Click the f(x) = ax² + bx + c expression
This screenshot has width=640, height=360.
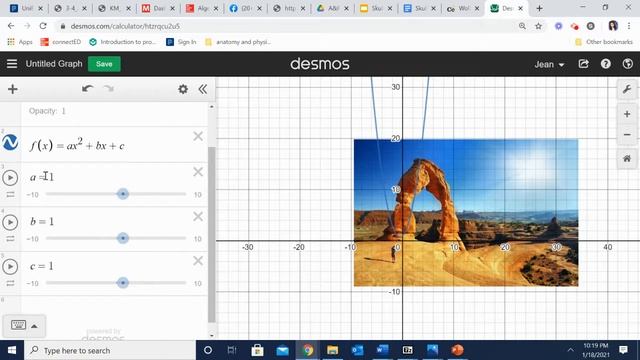(x=77, y=145)
